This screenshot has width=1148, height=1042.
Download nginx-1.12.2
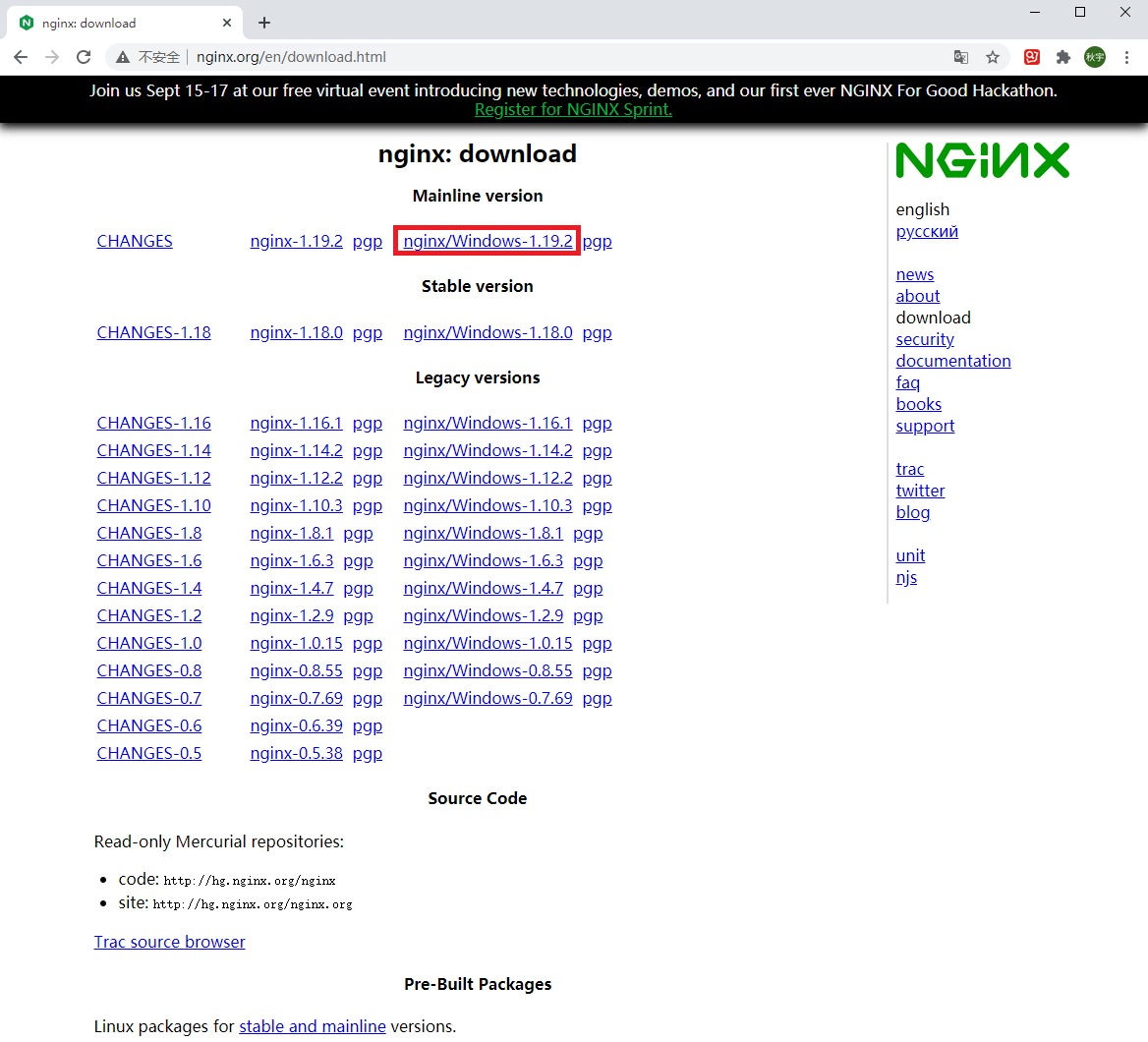[x=297, y=478]
